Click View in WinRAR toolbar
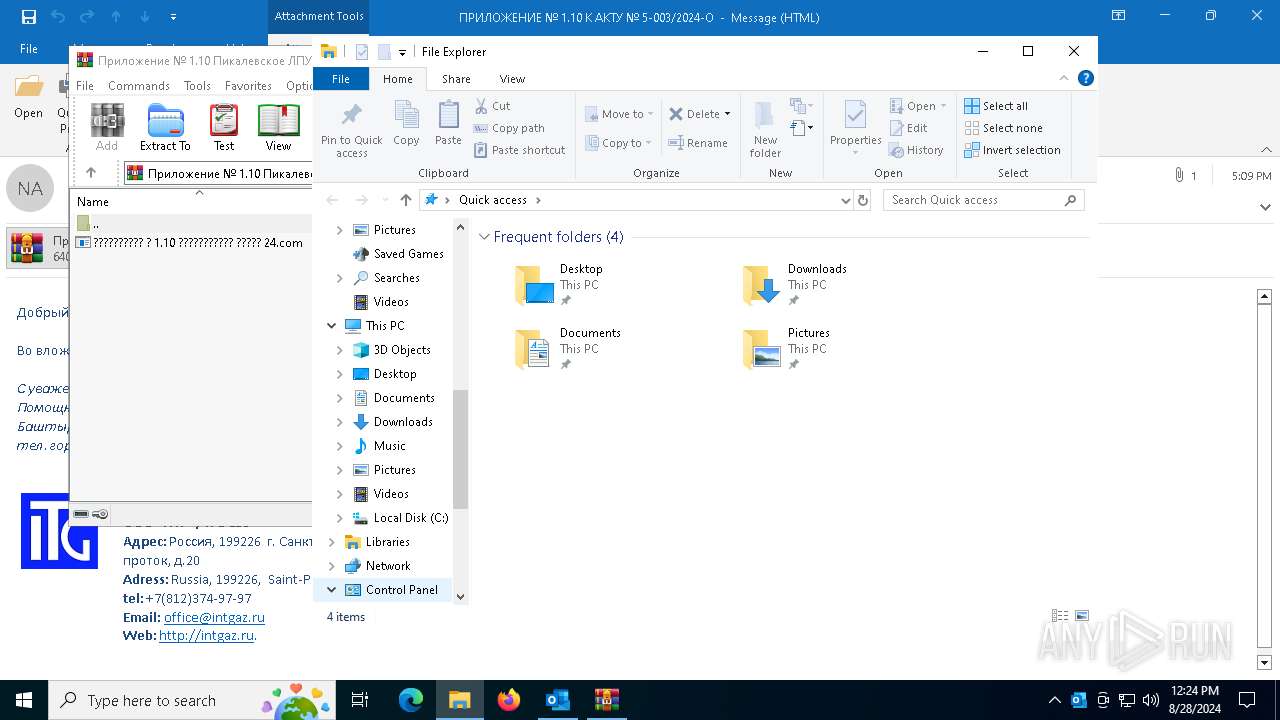Image resolution: width=1280 pixels, height=720 pixels. click(x=278, y=127)
